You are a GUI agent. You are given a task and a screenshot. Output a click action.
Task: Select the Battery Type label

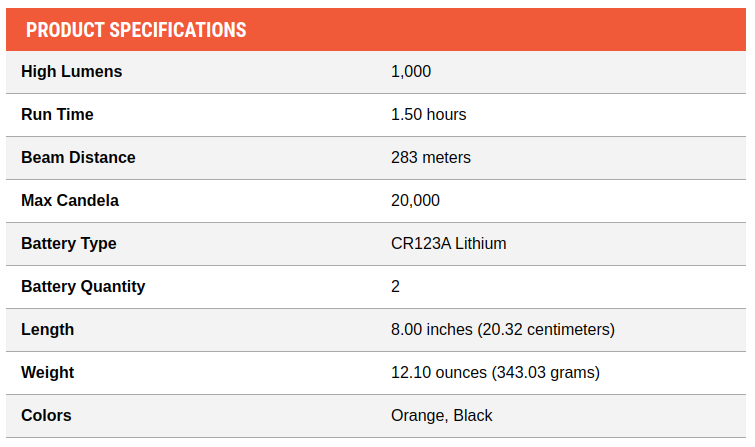[69, 244]
